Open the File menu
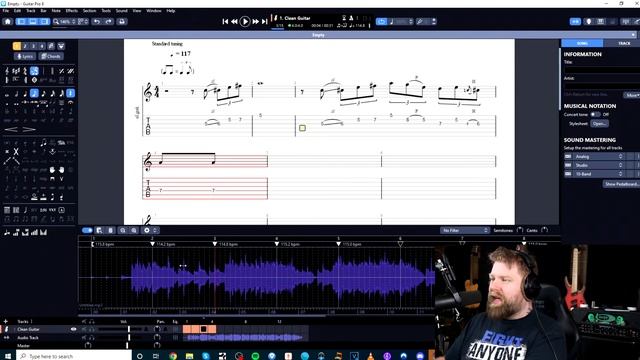Screen dimensions: 640x360 (6, 11)
